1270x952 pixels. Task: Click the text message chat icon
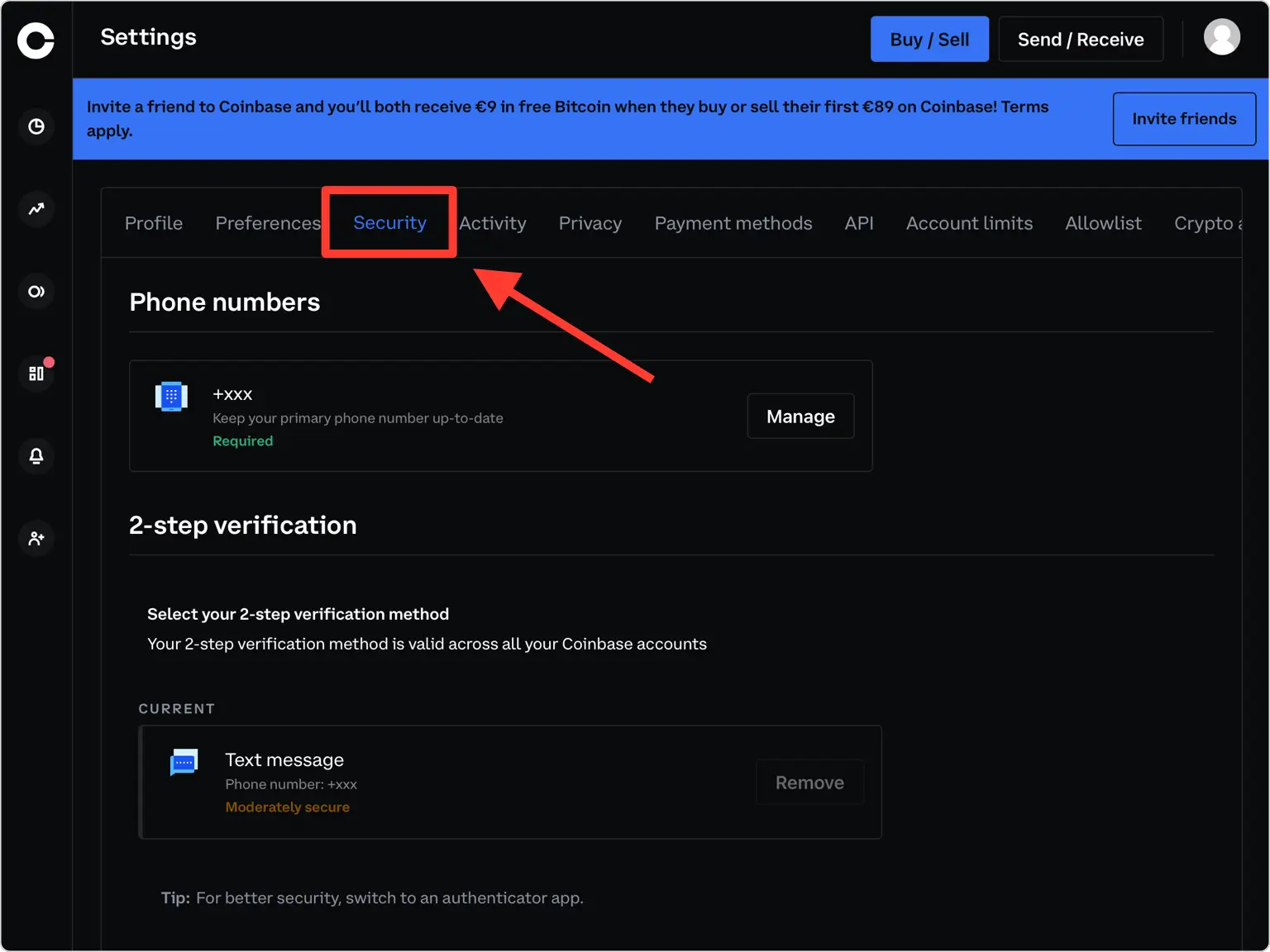click(x=184, y=762)
